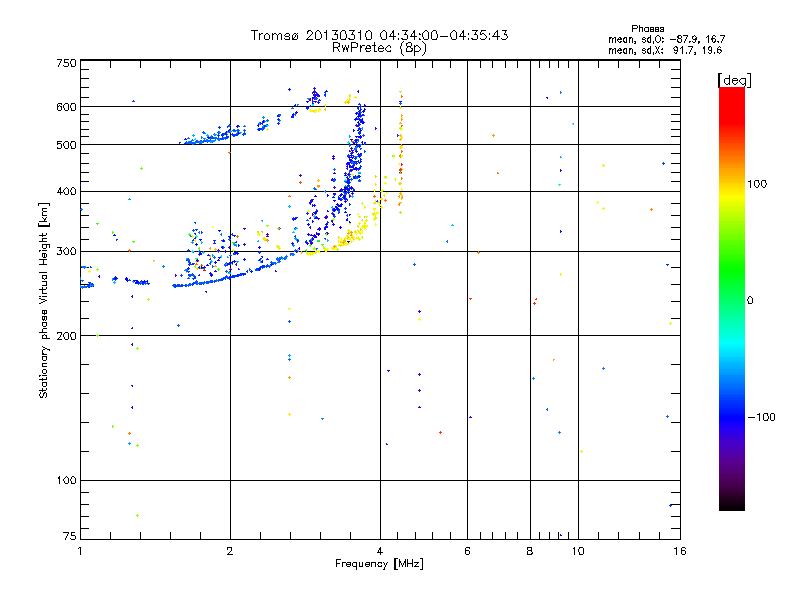800x600 pixels.
Task: Click the 'RwPretec (8p)' subtitle
Action: pos(379,48)
